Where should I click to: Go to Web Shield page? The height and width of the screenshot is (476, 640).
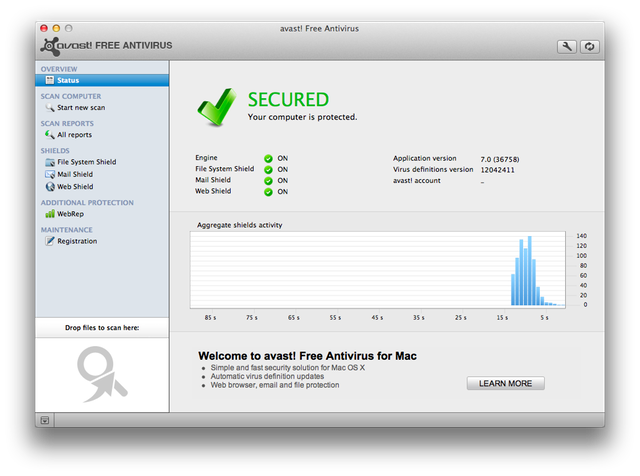(x=75, y=187)
